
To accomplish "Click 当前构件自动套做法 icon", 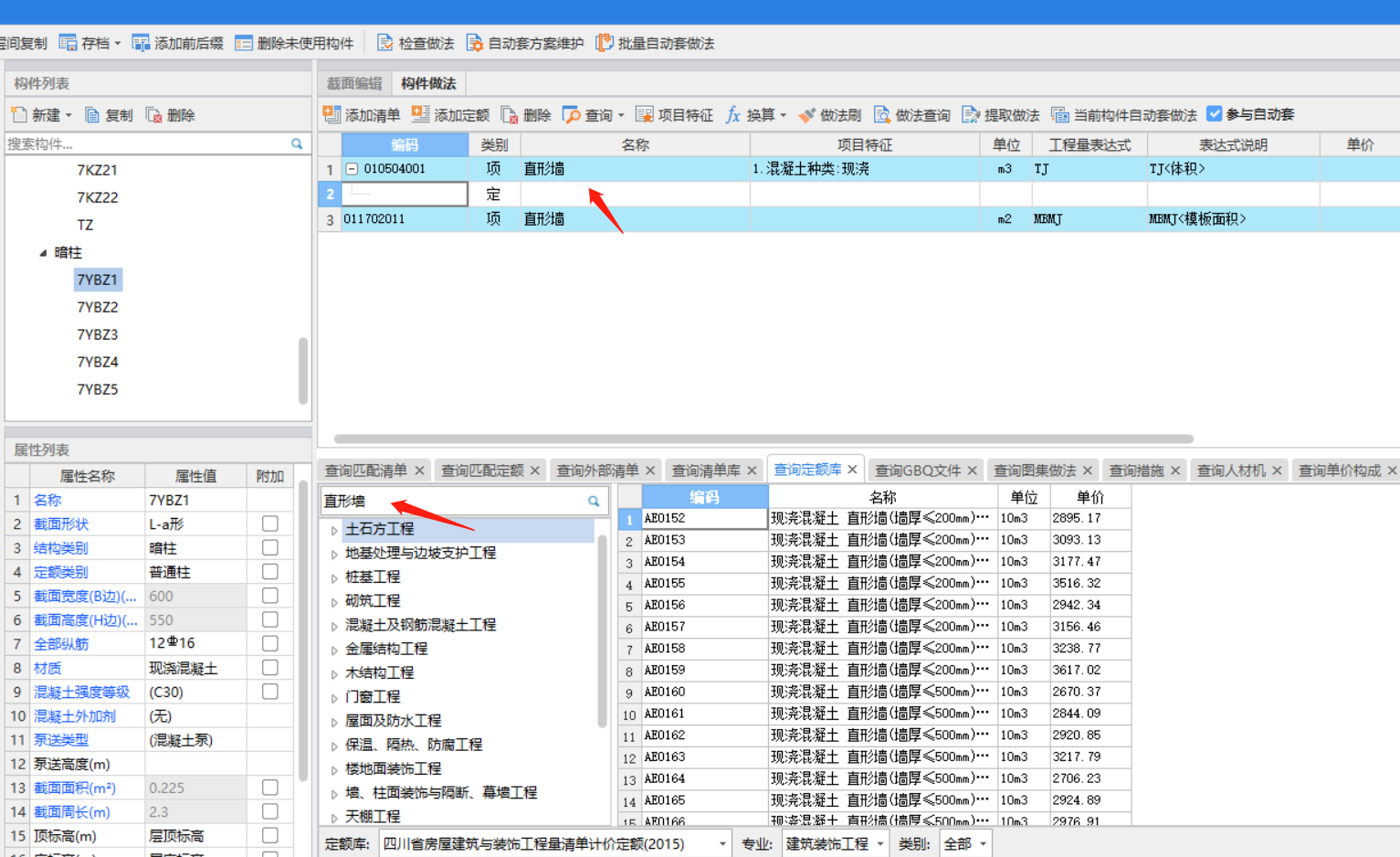I will tap(1059, 115).
